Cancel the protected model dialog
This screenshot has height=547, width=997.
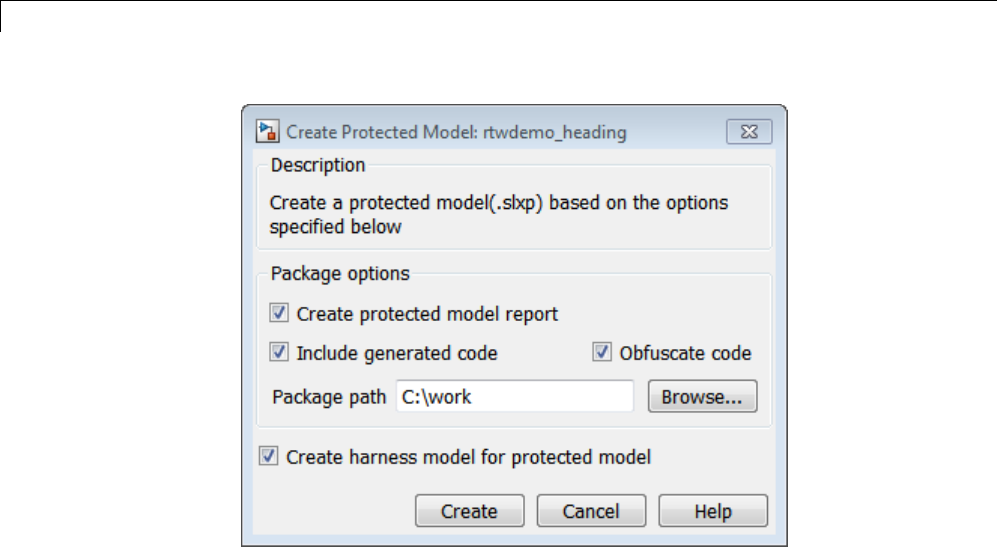[591, 511]
